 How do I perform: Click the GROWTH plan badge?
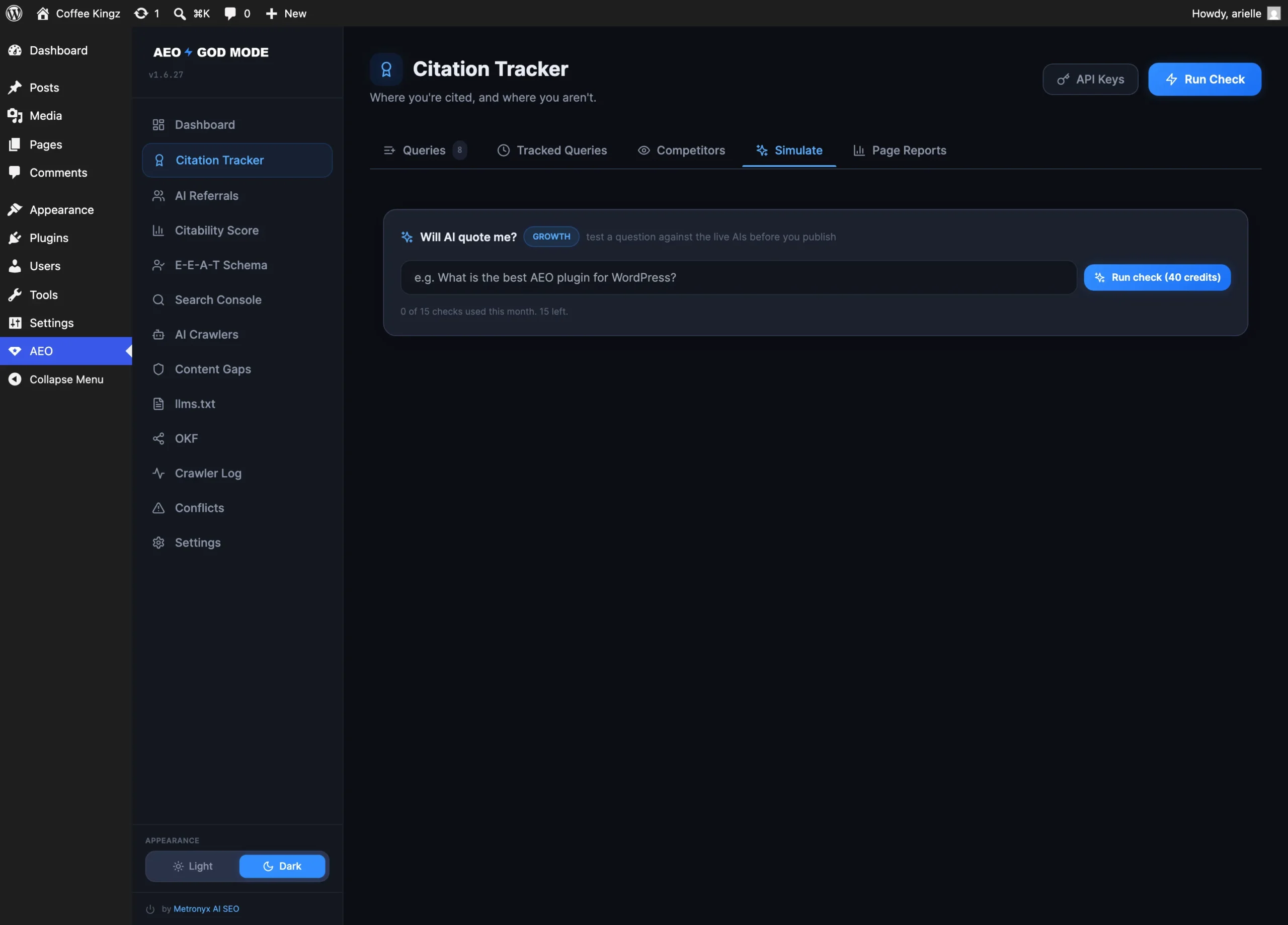pyautogui.click(x=551, y=237)
